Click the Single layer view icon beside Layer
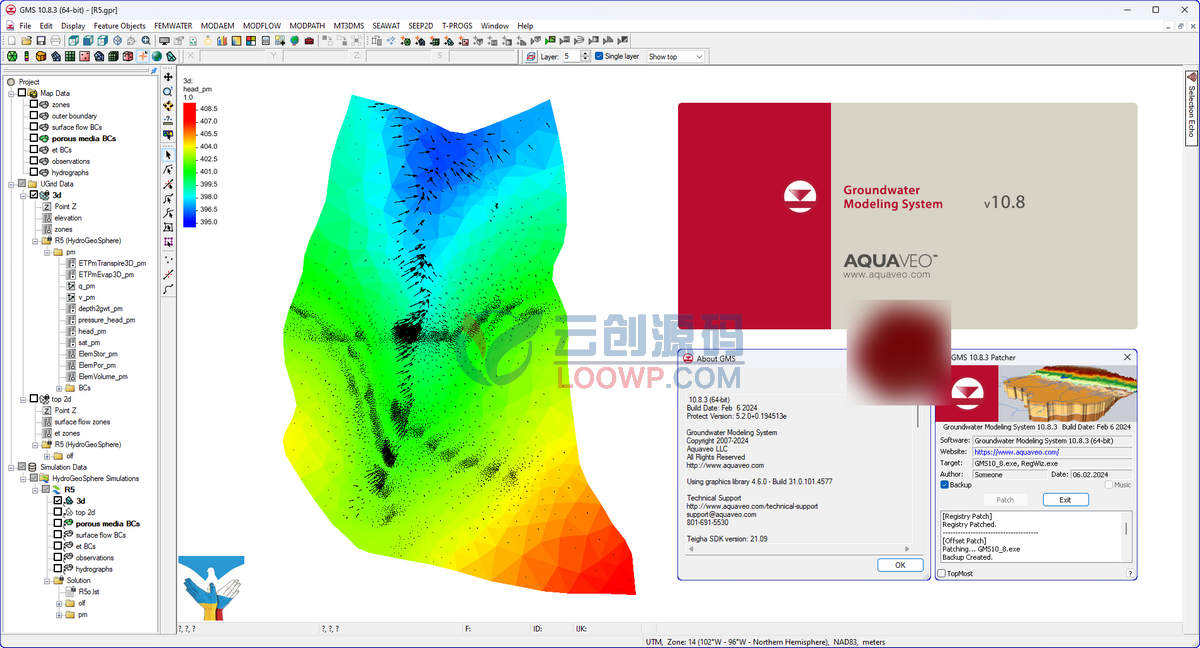The height and width of the screenshot is (648, 1200). pos(532,56)
